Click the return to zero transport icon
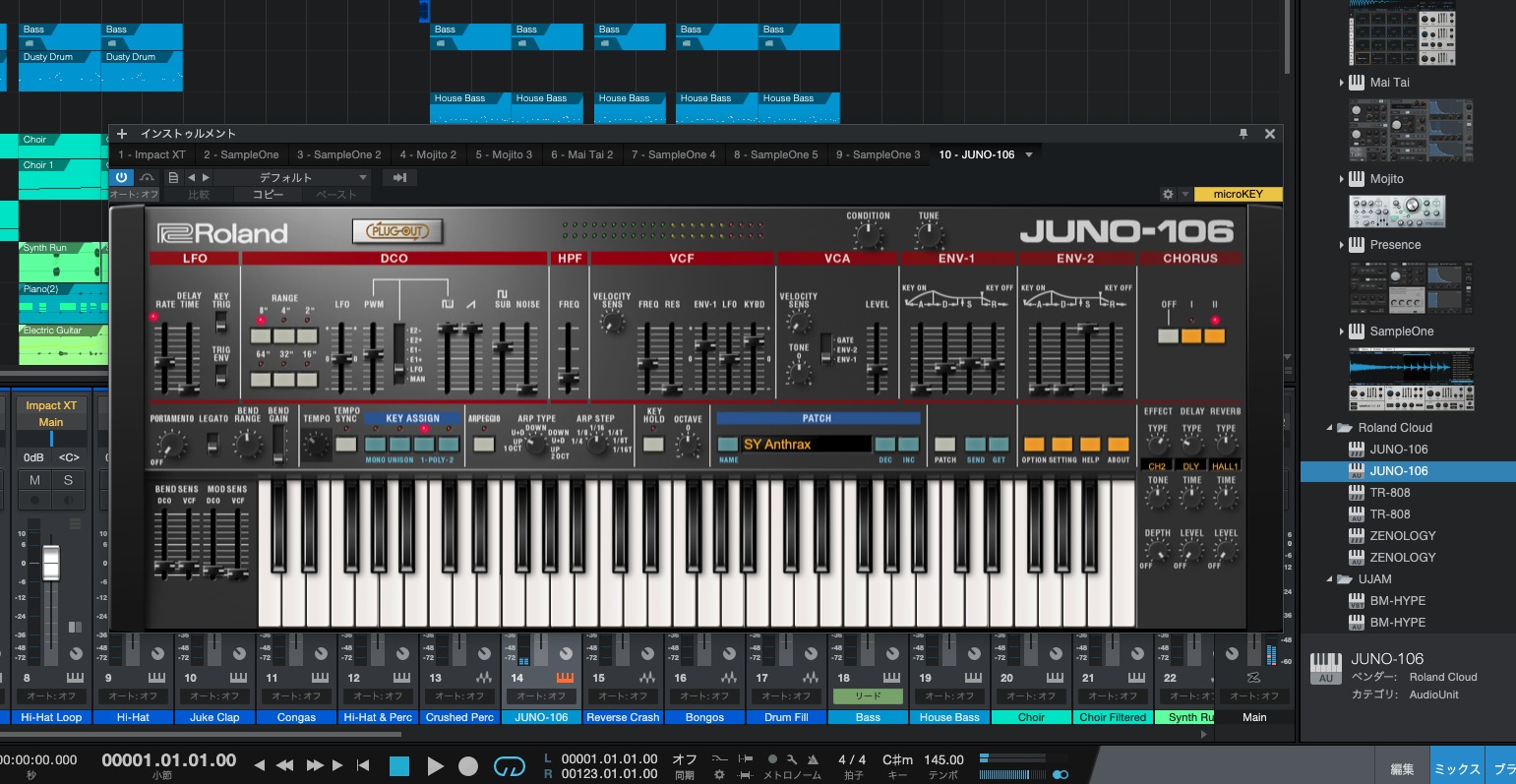This screenshot has width=1516, height=784. click(363, 765)
